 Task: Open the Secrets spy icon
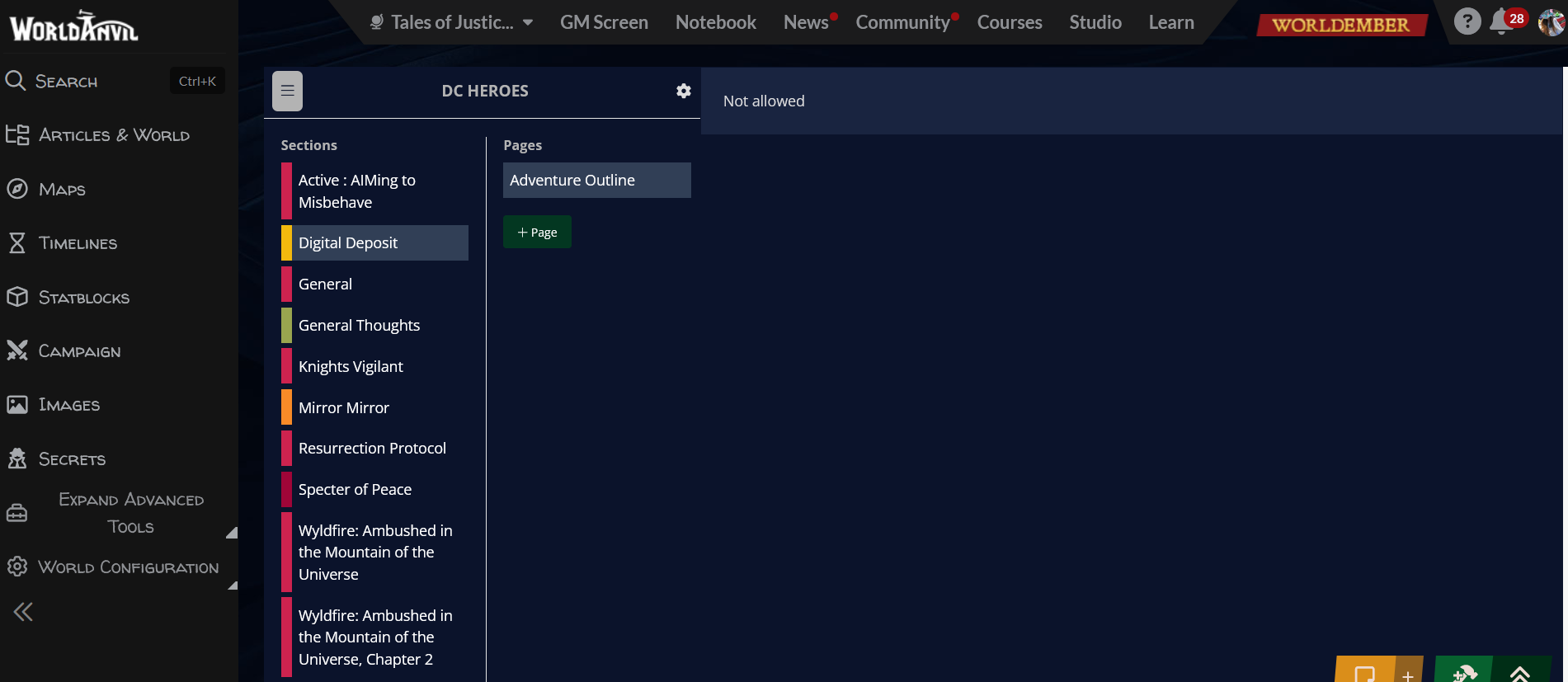pyautogui.click(x=17, y=459)
